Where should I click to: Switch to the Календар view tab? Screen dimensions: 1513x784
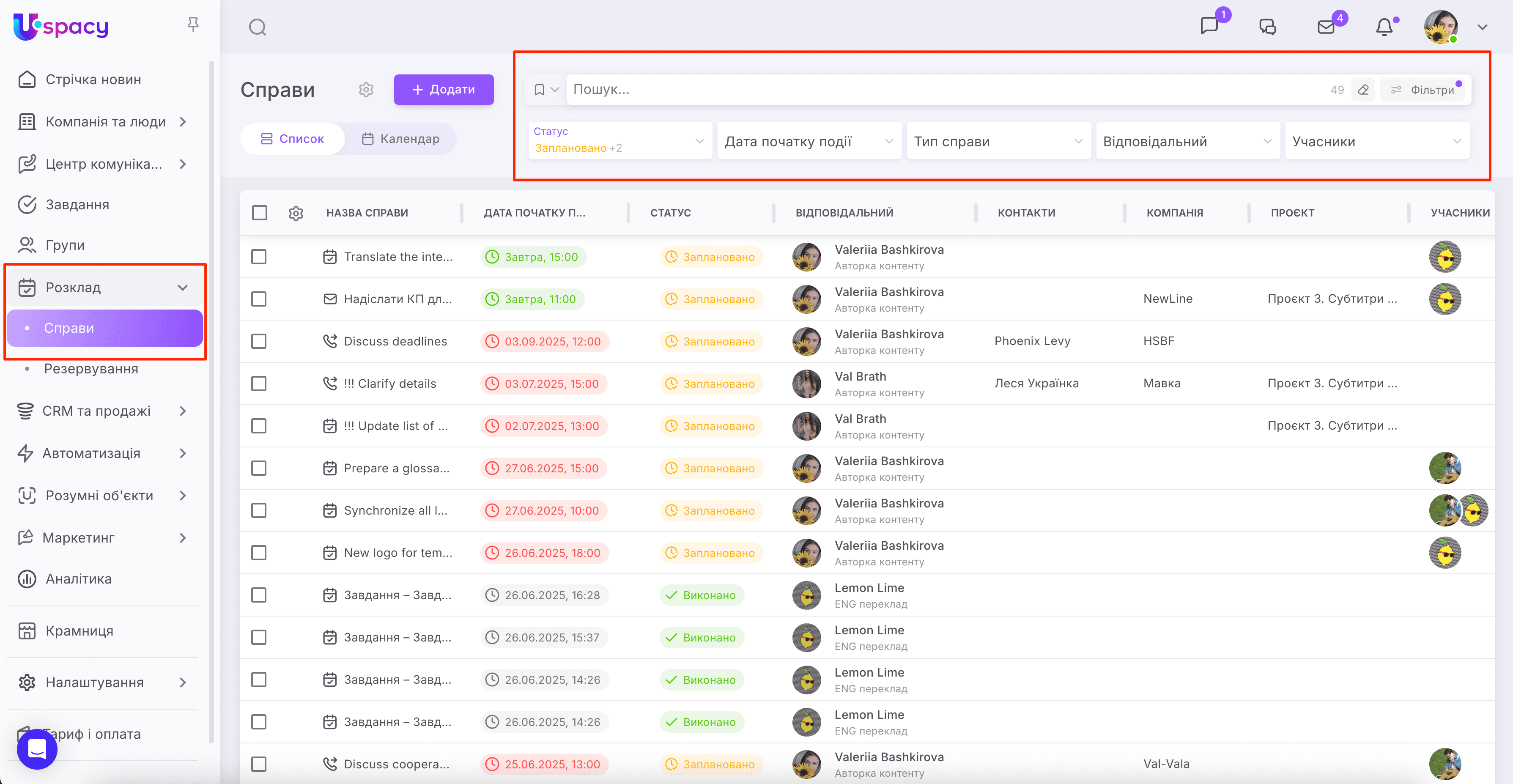(400, 139)
